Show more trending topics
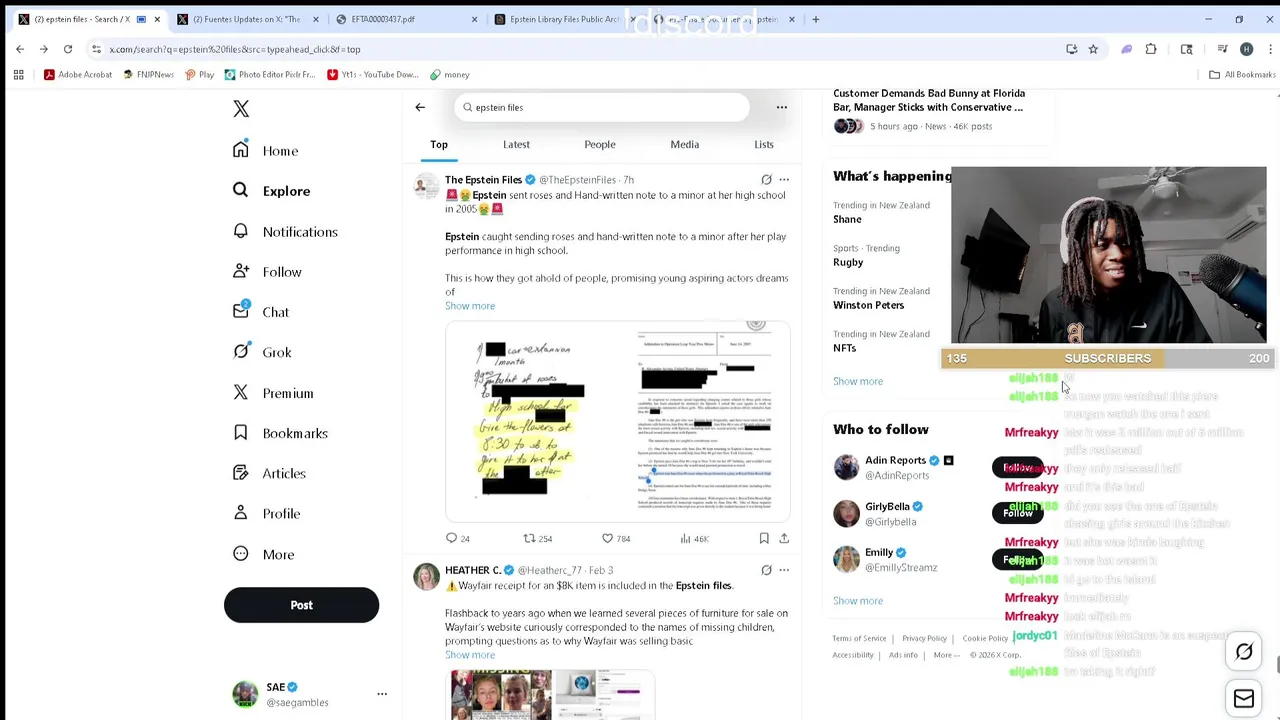Viewport: 1280px width, 720px height. tap(858, 381)
